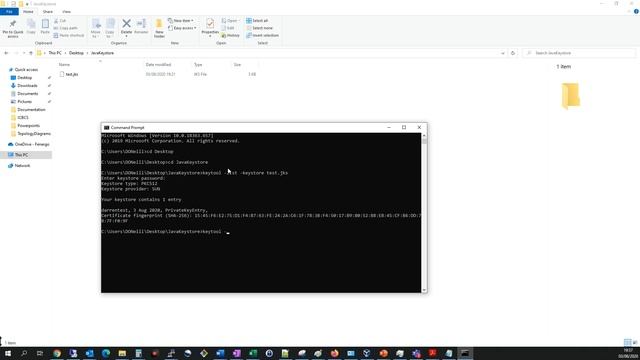Switch to Command Prompt taskbar icon
This screenshot has width=640, height=360.
465,353
